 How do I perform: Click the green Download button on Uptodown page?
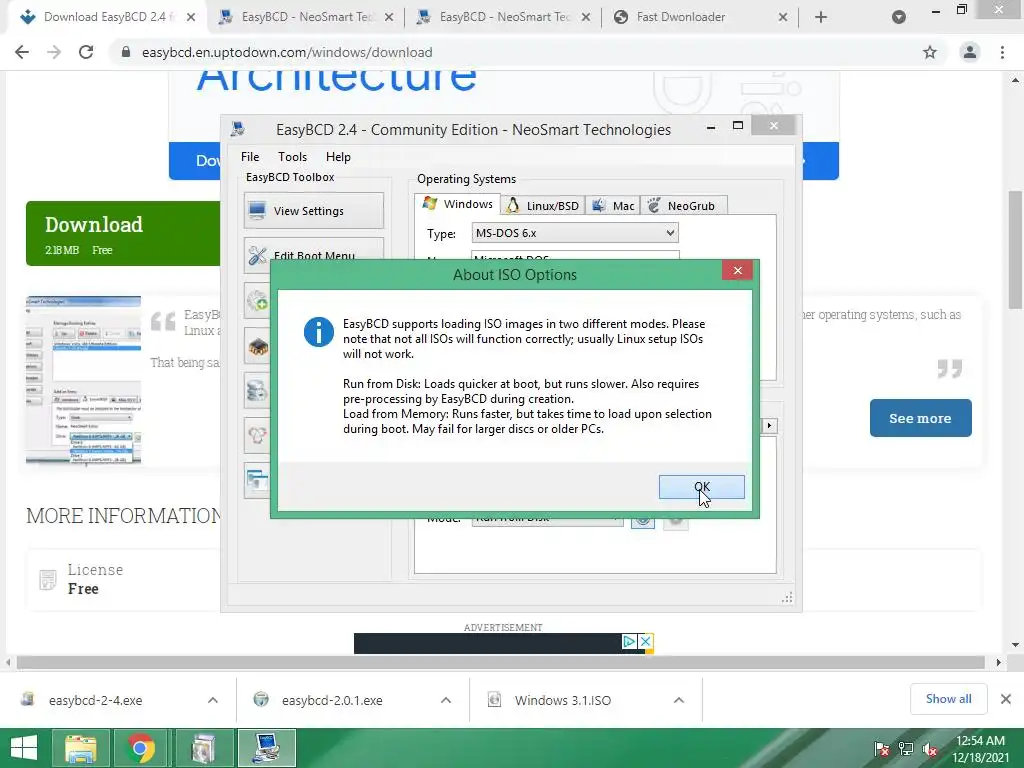click(123, 234)
